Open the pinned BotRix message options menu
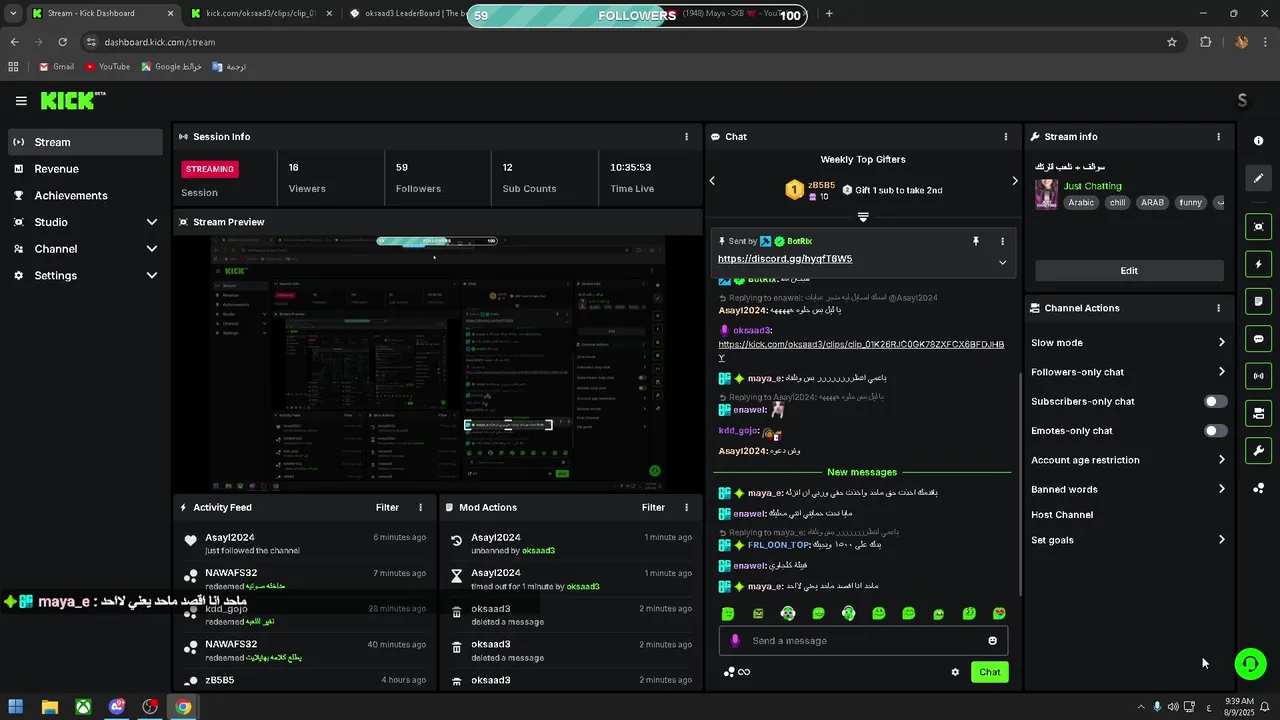The image size is (1280, 720). [x=1002, y=241]
